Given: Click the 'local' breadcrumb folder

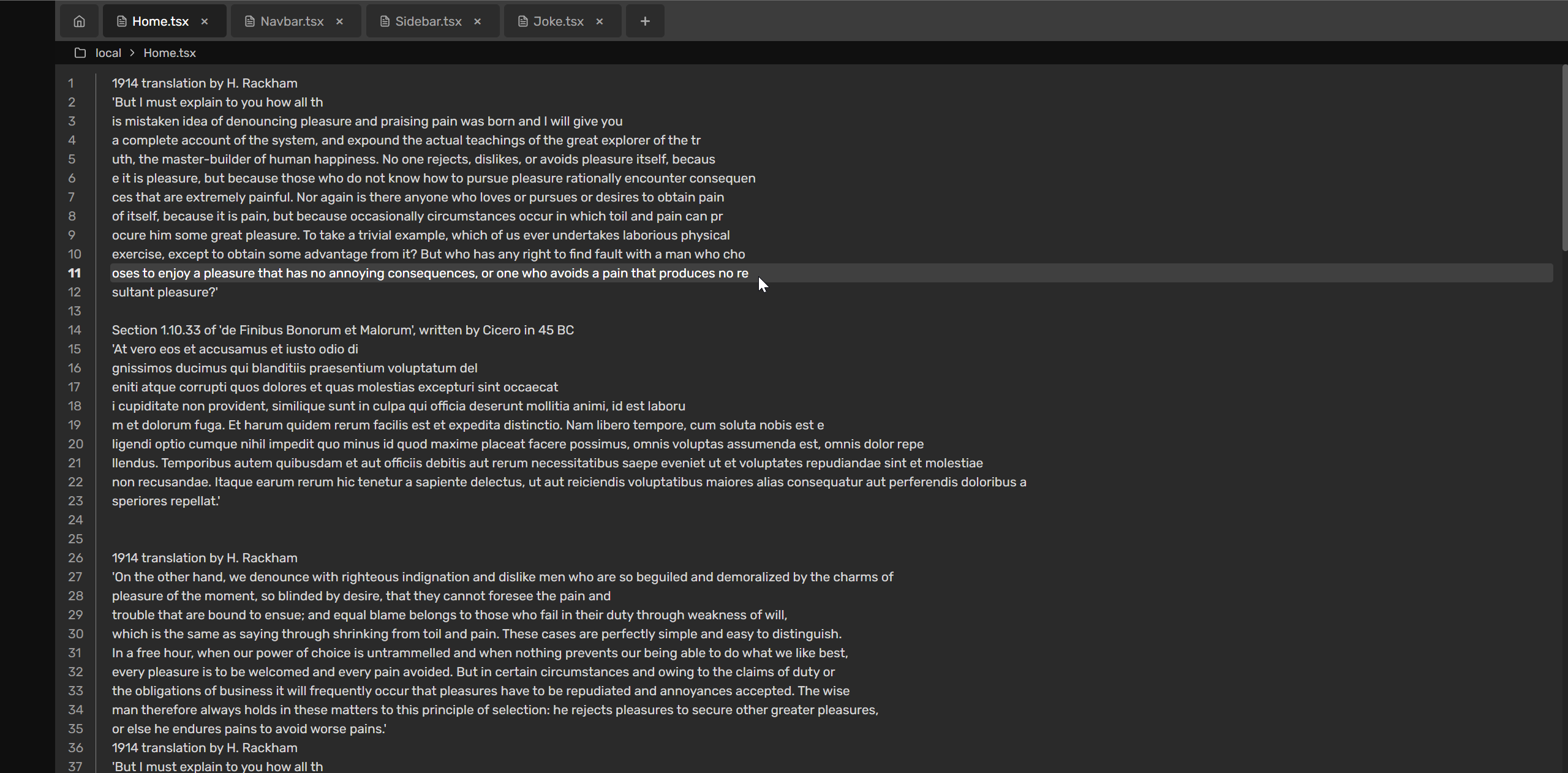Looking at the screenshot, I should pos(108,53).
